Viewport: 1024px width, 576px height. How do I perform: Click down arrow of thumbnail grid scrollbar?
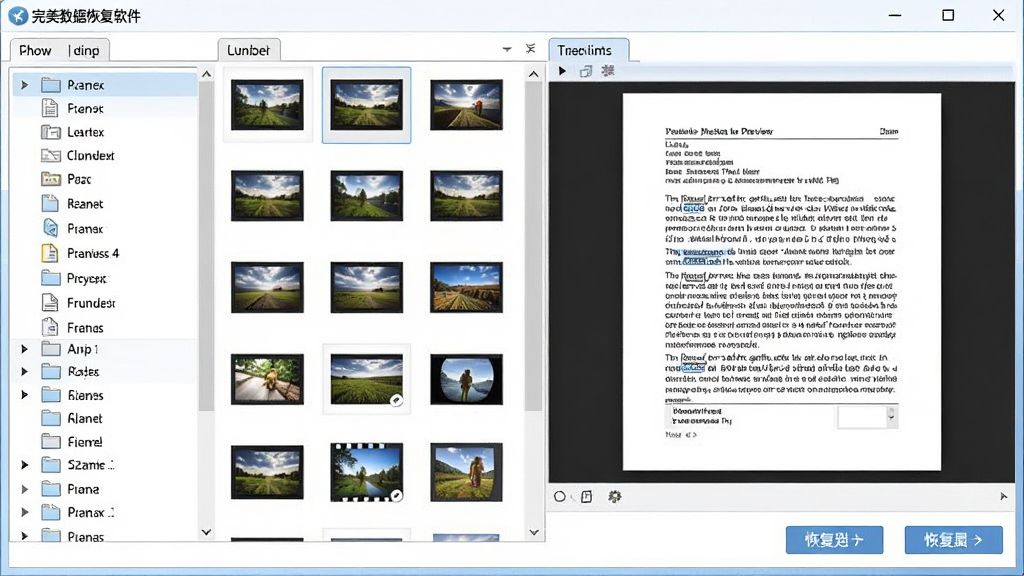pyautogui.click(x=534, y=532)
